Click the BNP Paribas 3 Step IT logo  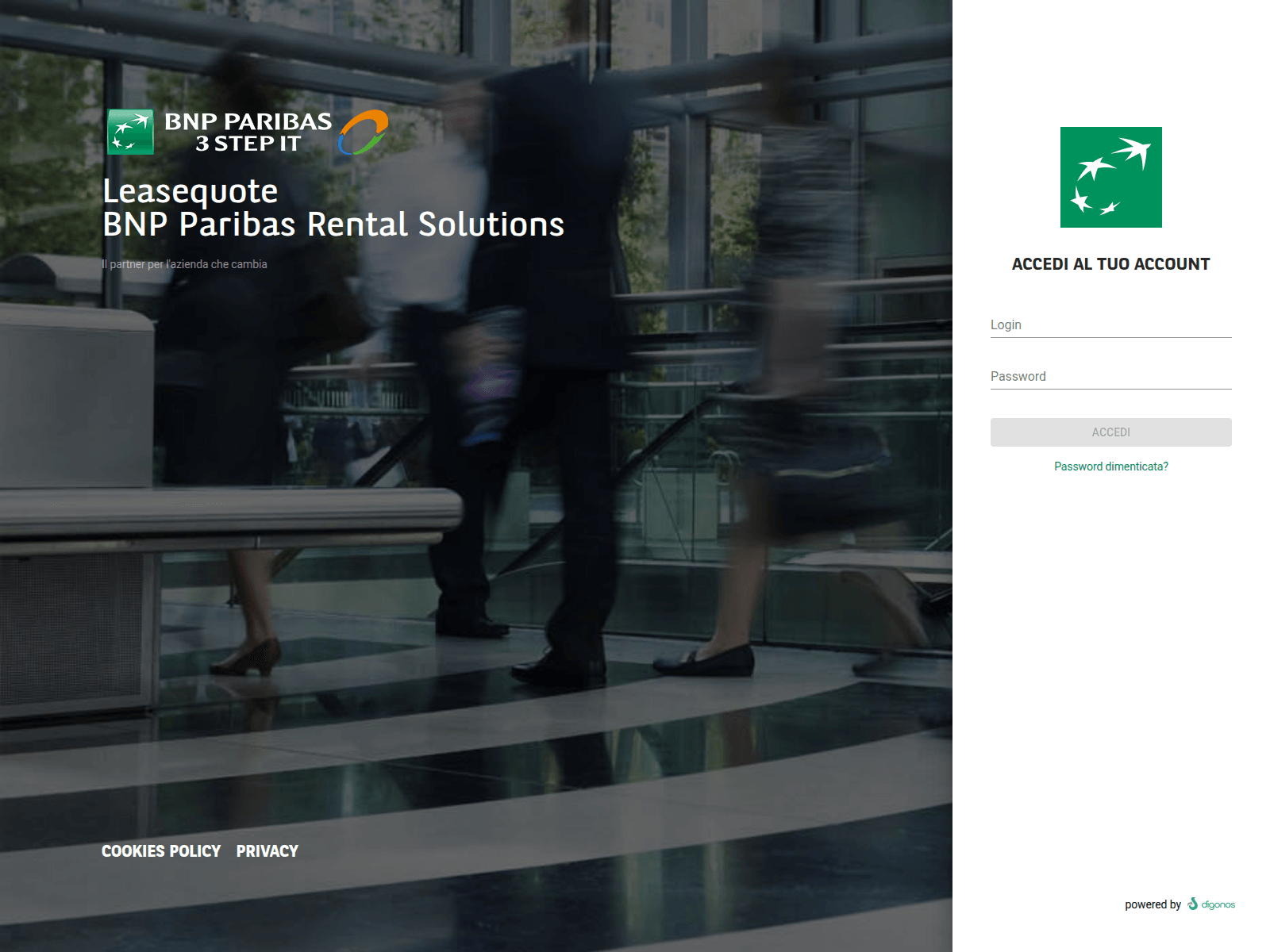click(248, 132)
